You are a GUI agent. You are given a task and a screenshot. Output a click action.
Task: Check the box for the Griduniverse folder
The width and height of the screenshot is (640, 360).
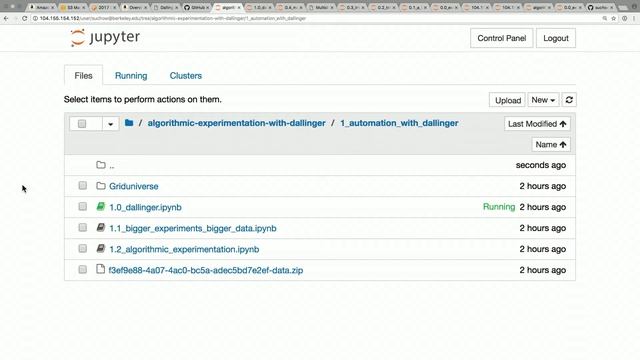pos(82,186)
